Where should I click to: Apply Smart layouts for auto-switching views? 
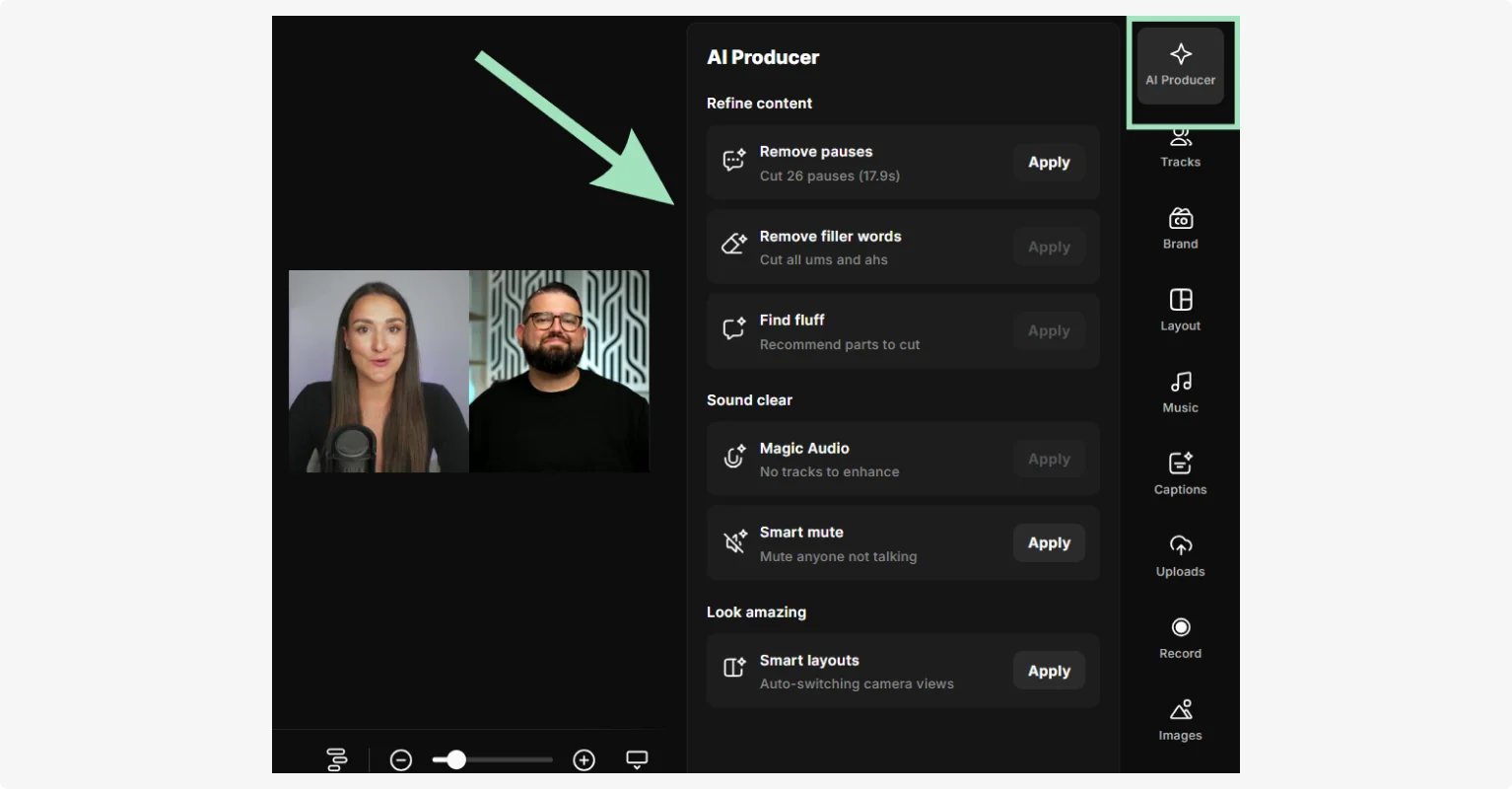point(1048,671)
